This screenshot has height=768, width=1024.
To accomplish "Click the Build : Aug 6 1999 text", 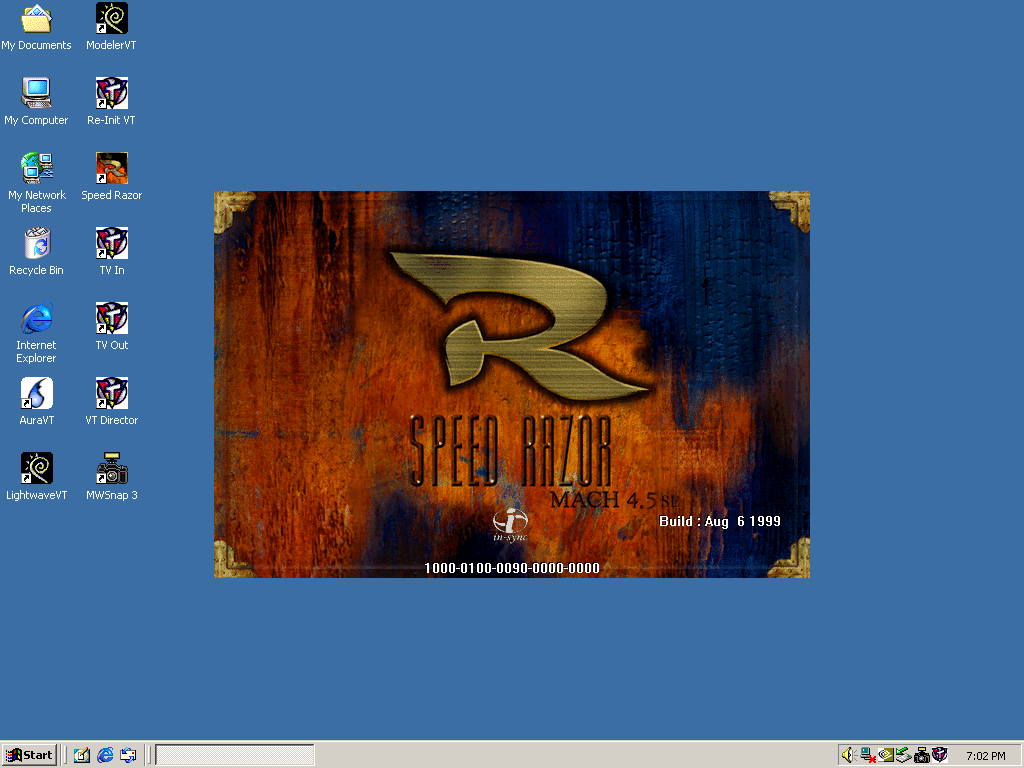I will tap(720, 521).
